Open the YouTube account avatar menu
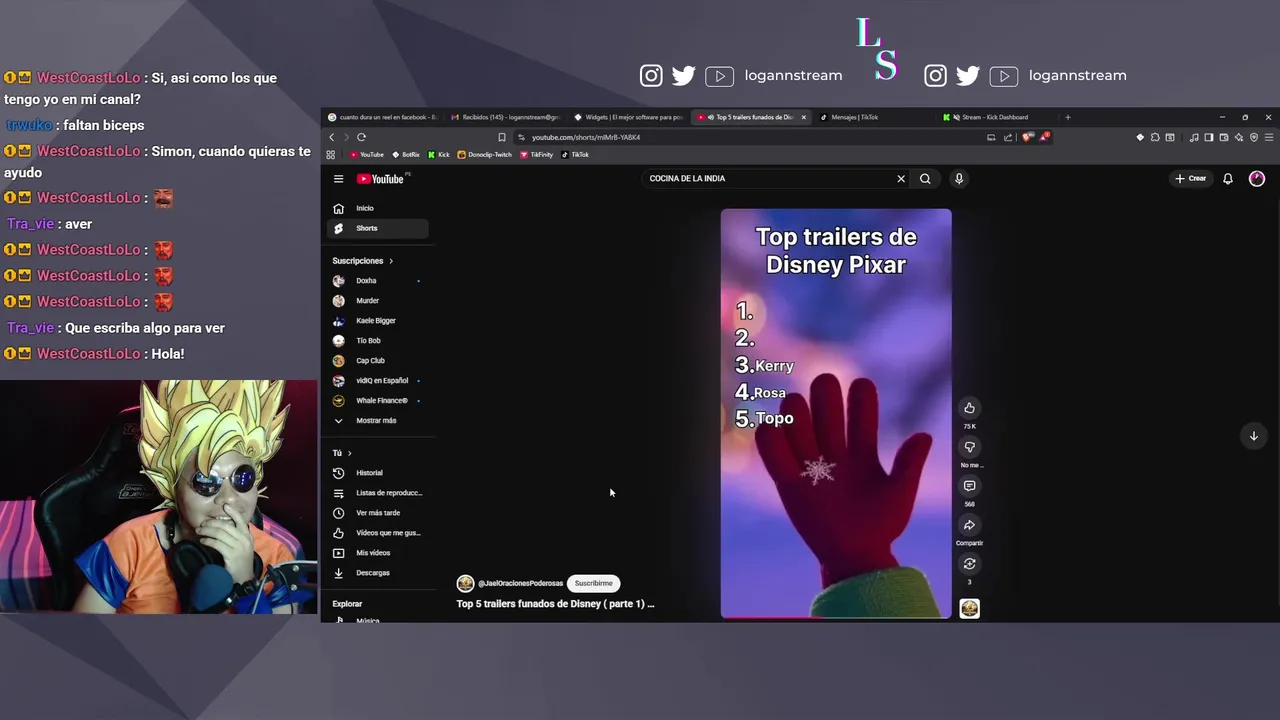Image resolution: width=1280 pixels, height=720 pixels. (x=1257, y=179)
